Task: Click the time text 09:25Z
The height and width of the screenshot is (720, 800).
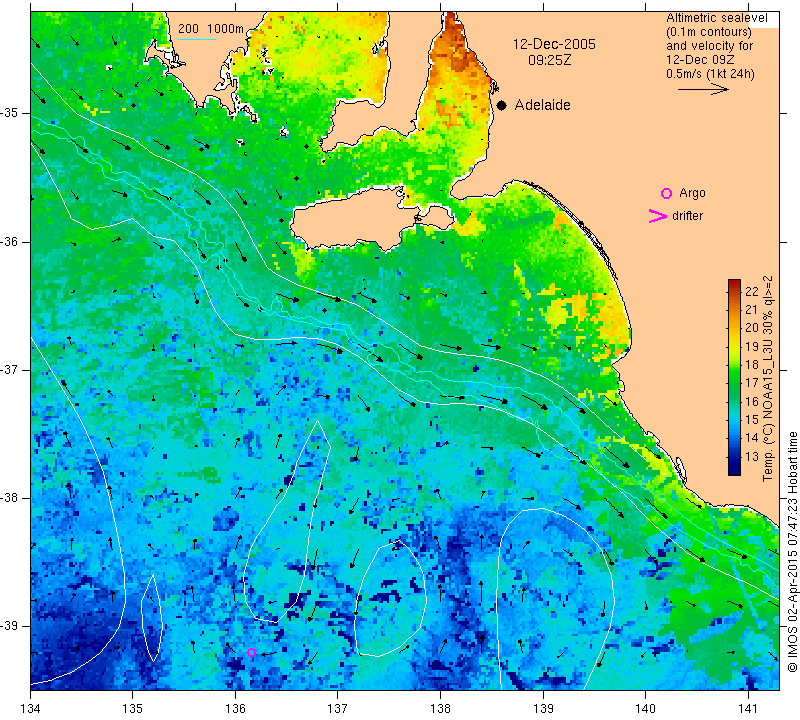Action: [550, 61]
